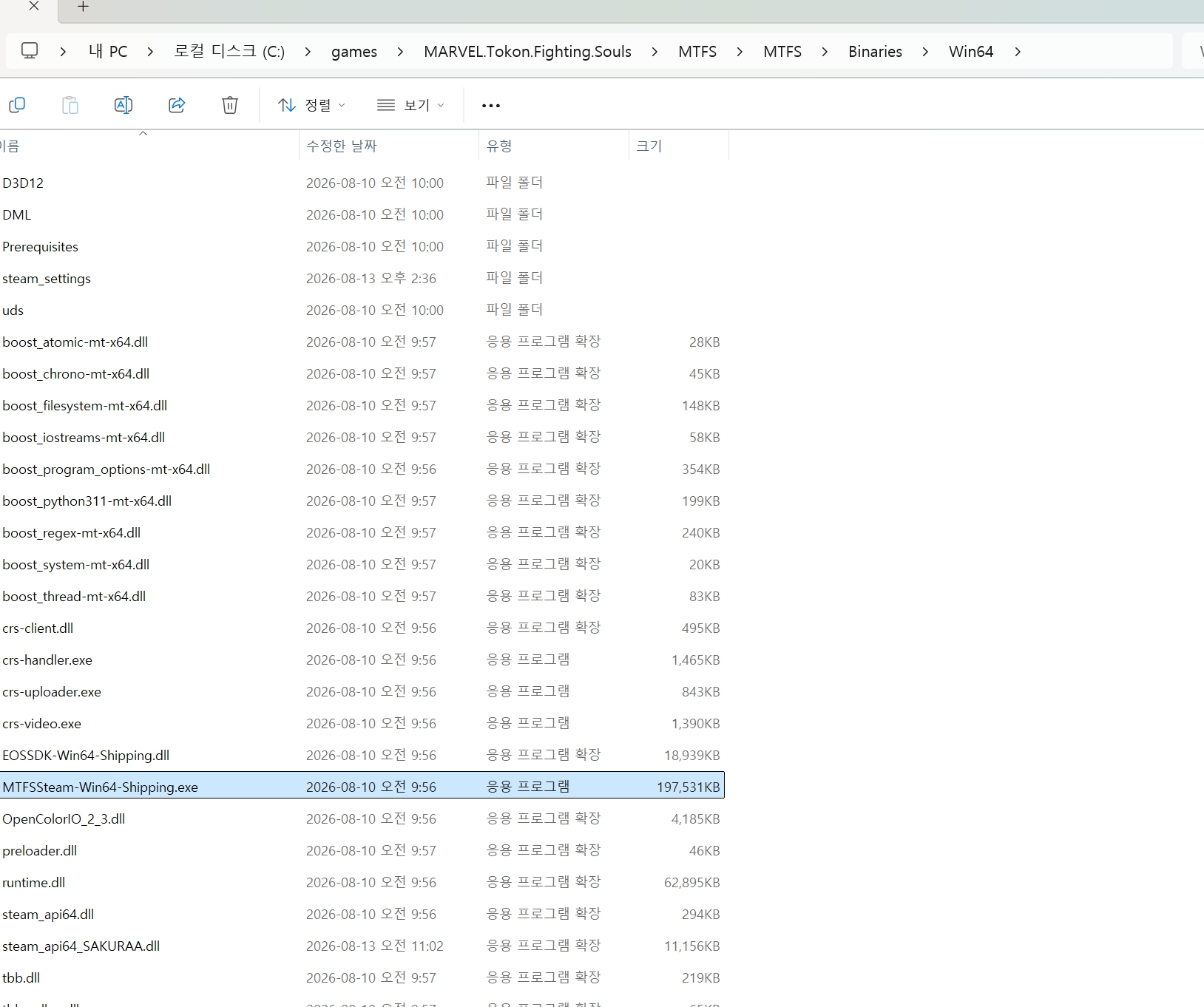Expand chevron after 내 PC breadcrumb
1204x1007 pixels.
click(150, 52)
